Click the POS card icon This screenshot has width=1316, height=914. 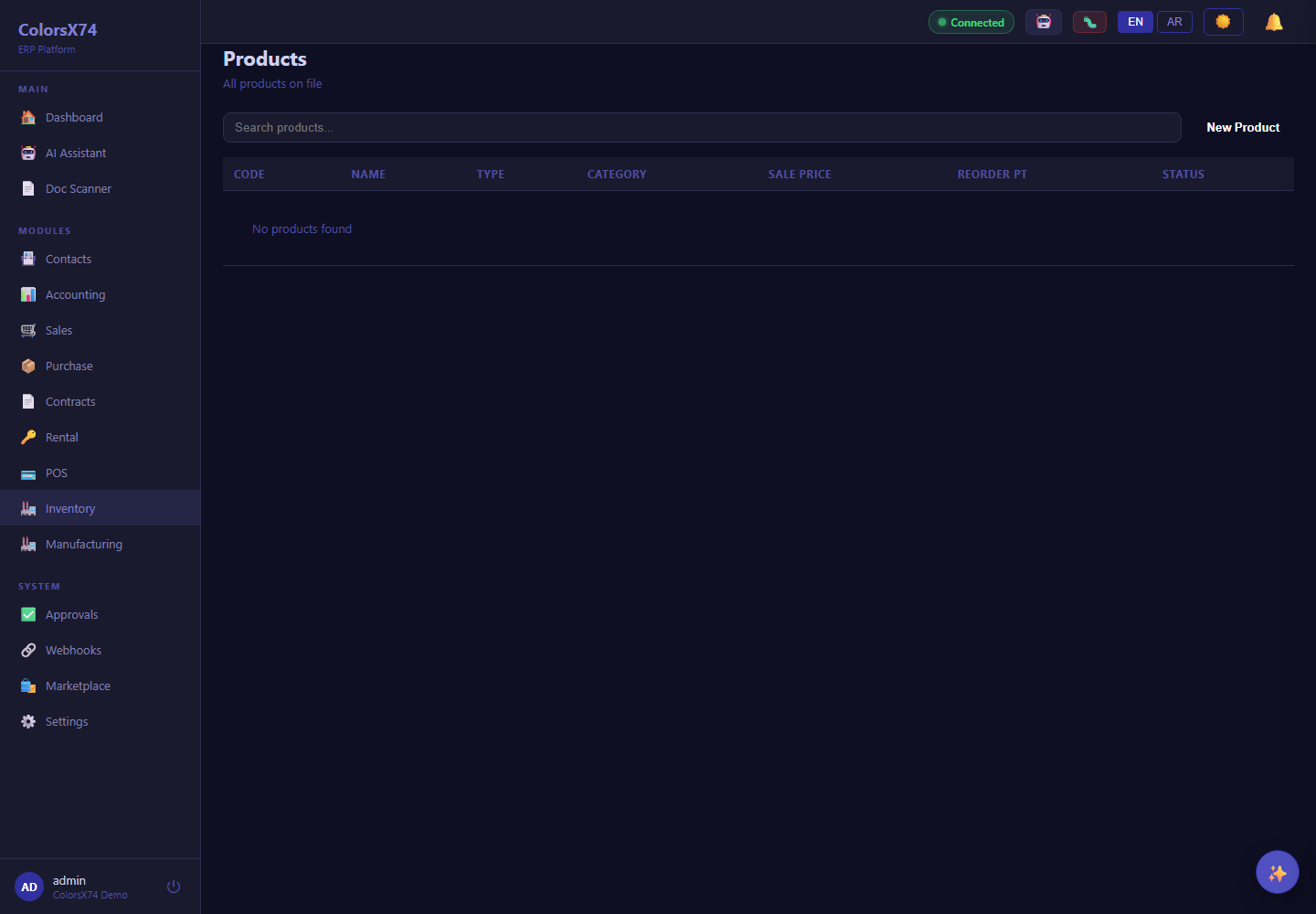pyautogui.click(x=28, y=473)
